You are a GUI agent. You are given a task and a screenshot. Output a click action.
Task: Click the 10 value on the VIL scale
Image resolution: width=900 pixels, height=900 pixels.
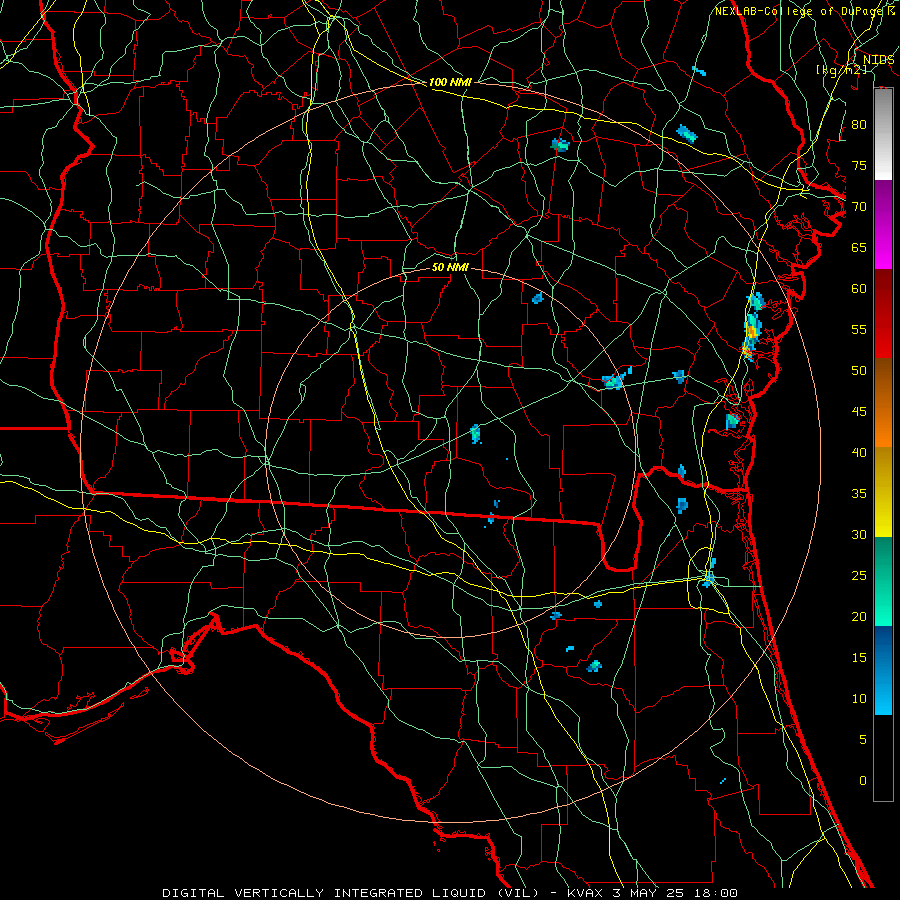coord(859,699)
